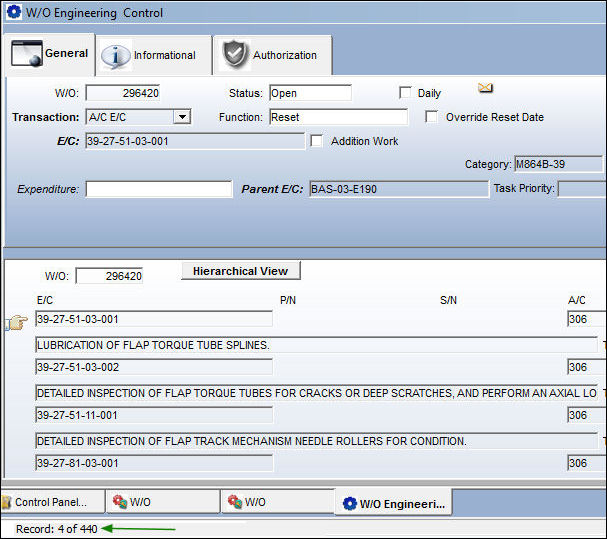Open the Authorization tab

pos(273,55)
